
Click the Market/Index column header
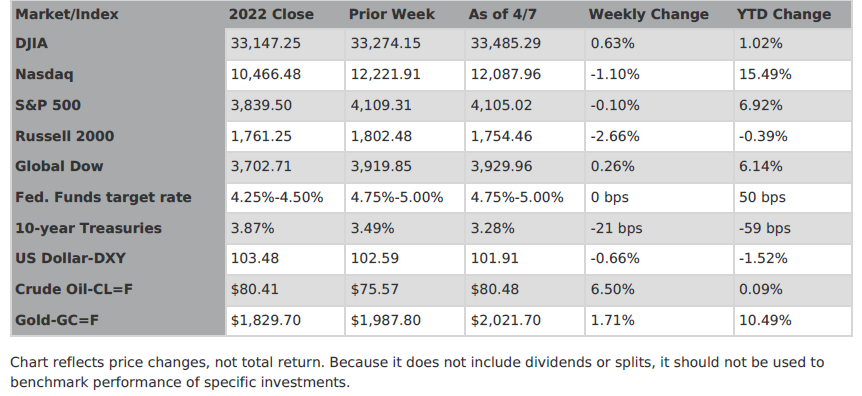[67, 14]
